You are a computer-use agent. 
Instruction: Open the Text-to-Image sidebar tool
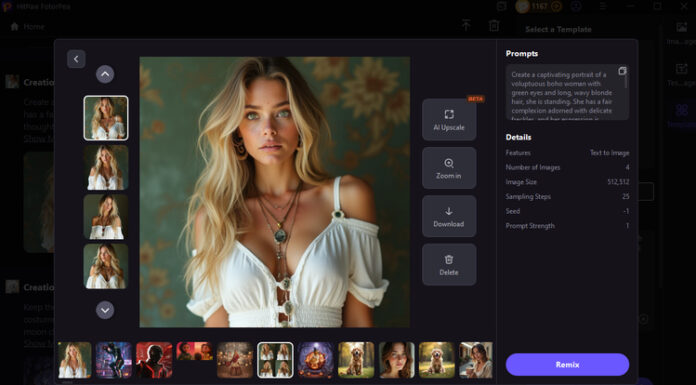pyautogui.click(x=681, y=74)
